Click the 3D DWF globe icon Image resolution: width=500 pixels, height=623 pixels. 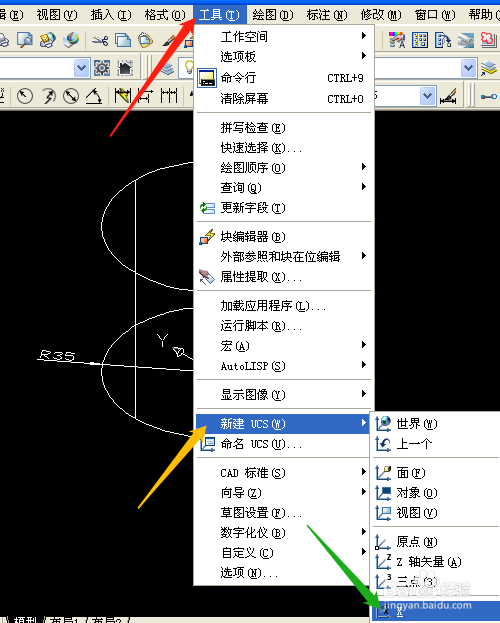click(72, 40)
